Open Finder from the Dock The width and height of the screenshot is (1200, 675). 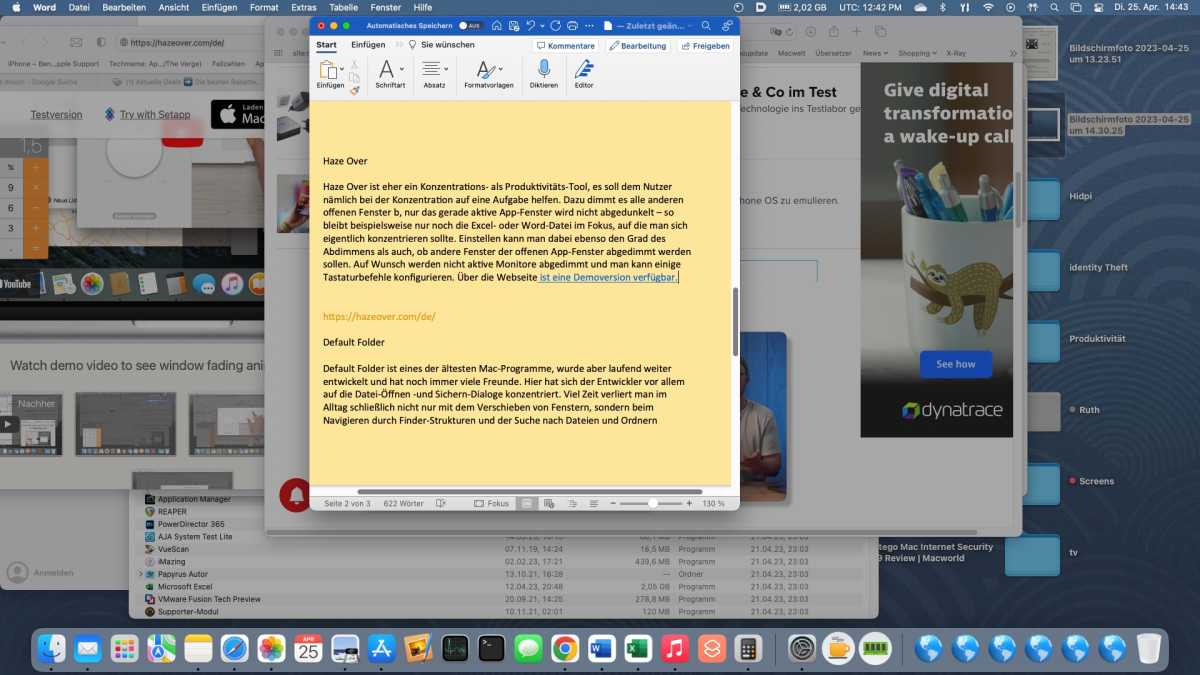51,648
